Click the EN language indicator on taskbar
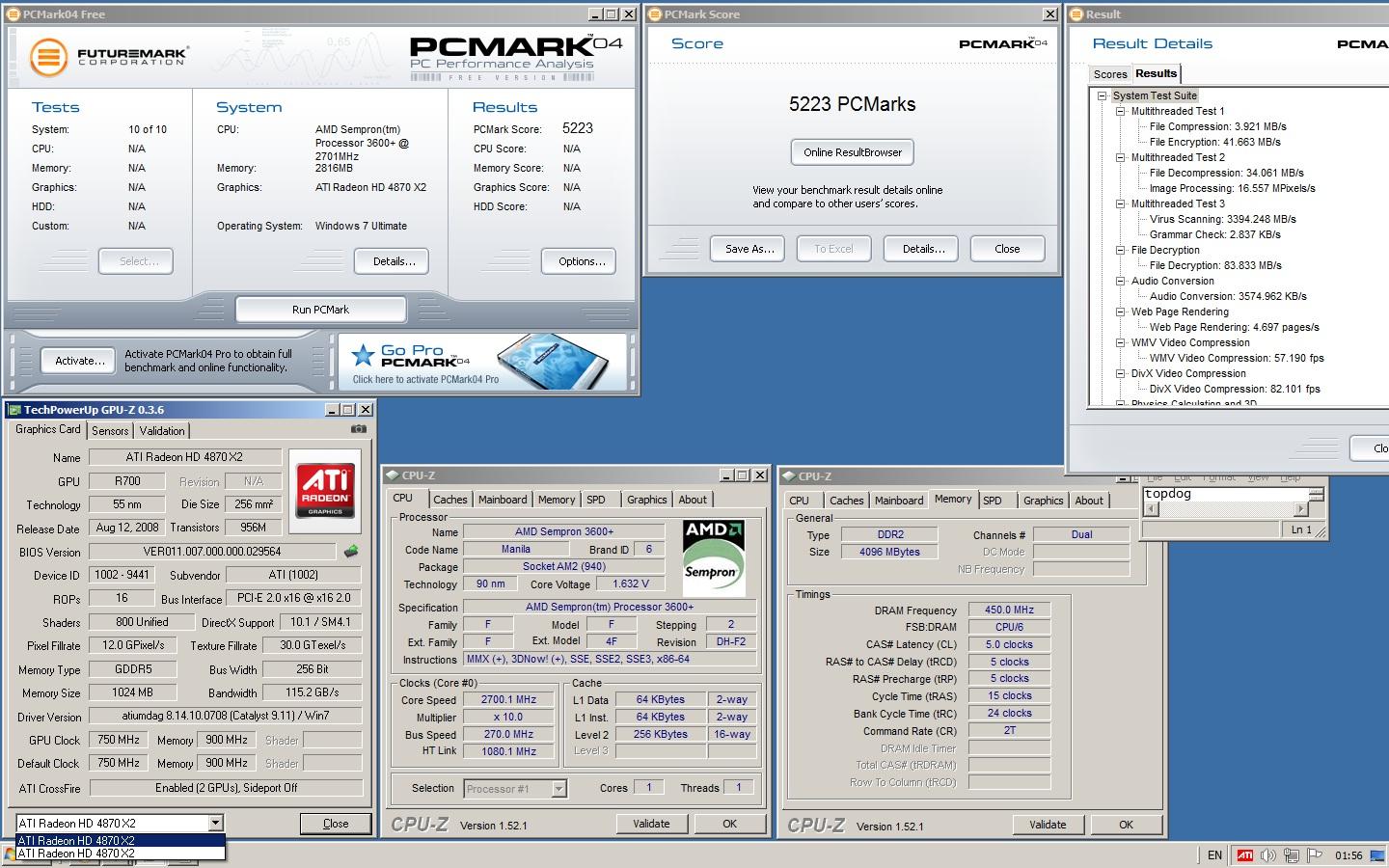This screenshot has width=1389, height=868. click(x=1214, y=855)
